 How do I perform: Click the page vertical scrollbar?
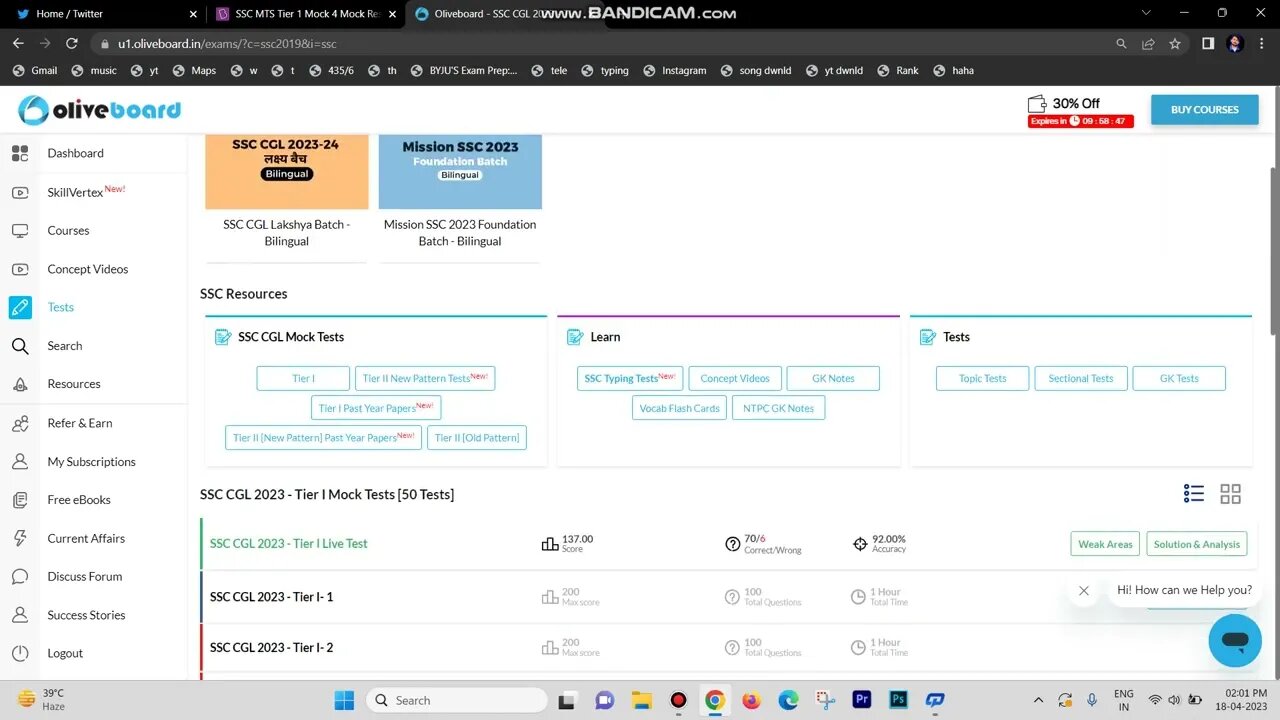1273,250
